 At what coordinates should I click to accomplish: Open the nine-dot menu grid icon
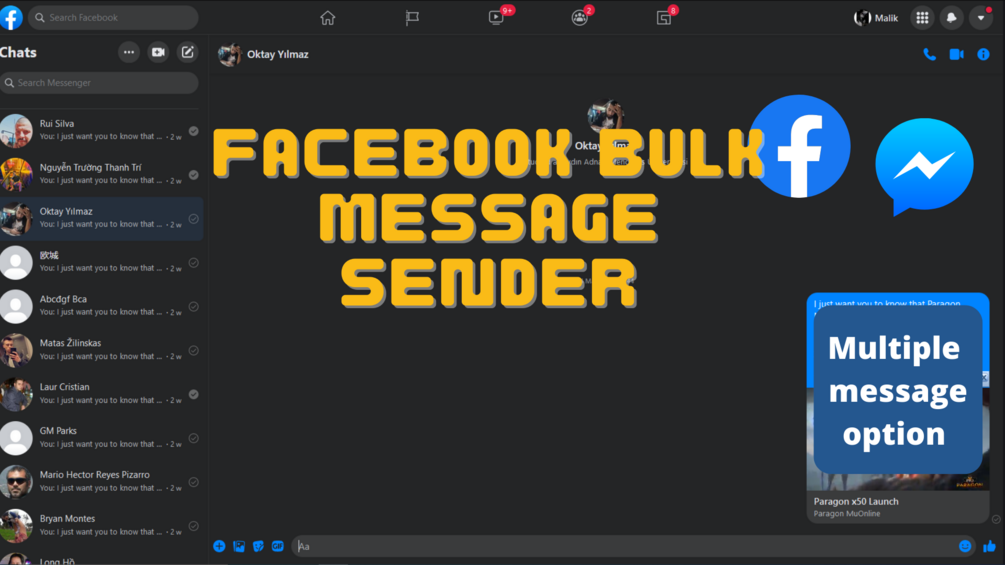[x=922, y=18]
